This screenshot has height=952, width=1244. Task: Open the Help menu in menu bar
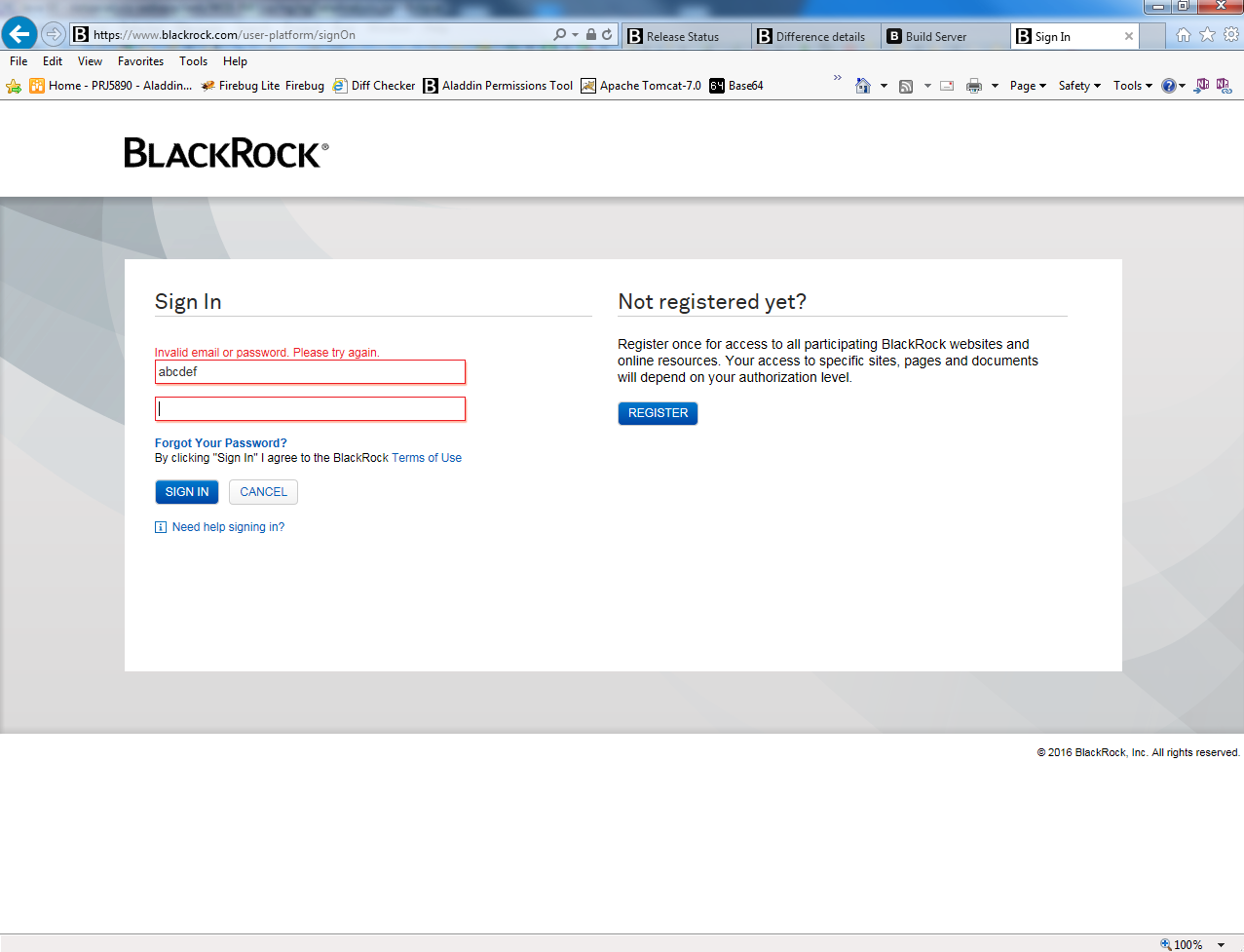coord(235,61)
